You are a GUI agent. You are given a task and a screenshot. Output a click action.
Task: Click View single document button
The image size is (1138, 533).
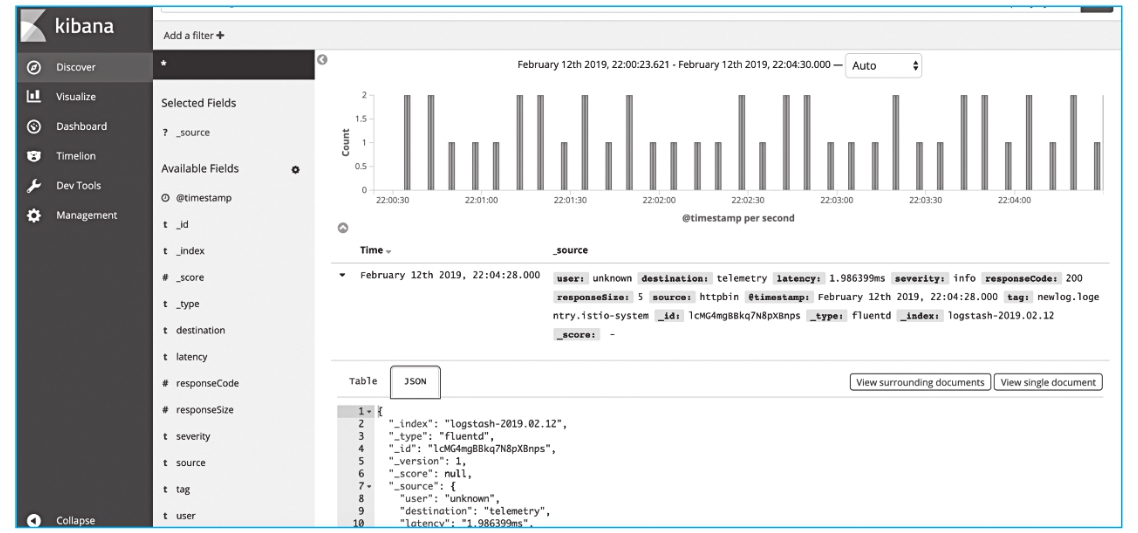pos(1048,382)
